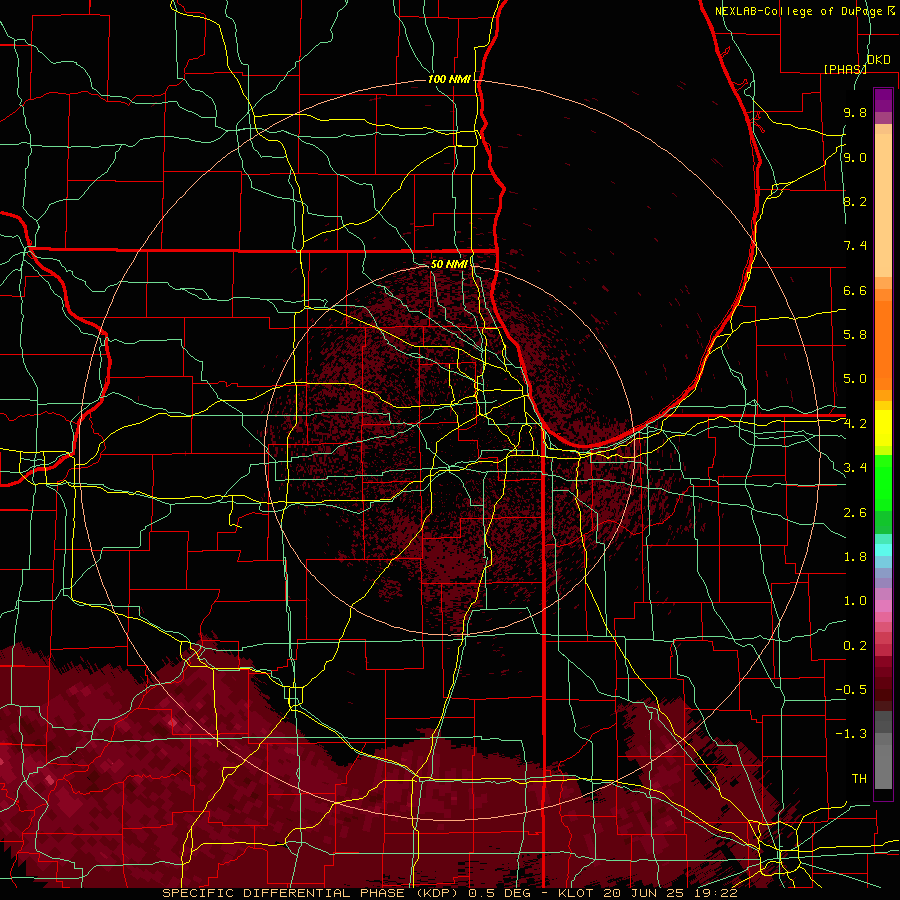Click the 7.4 value on color scale
This screenshot has height=900, width=900.
(x=855, y=246)
